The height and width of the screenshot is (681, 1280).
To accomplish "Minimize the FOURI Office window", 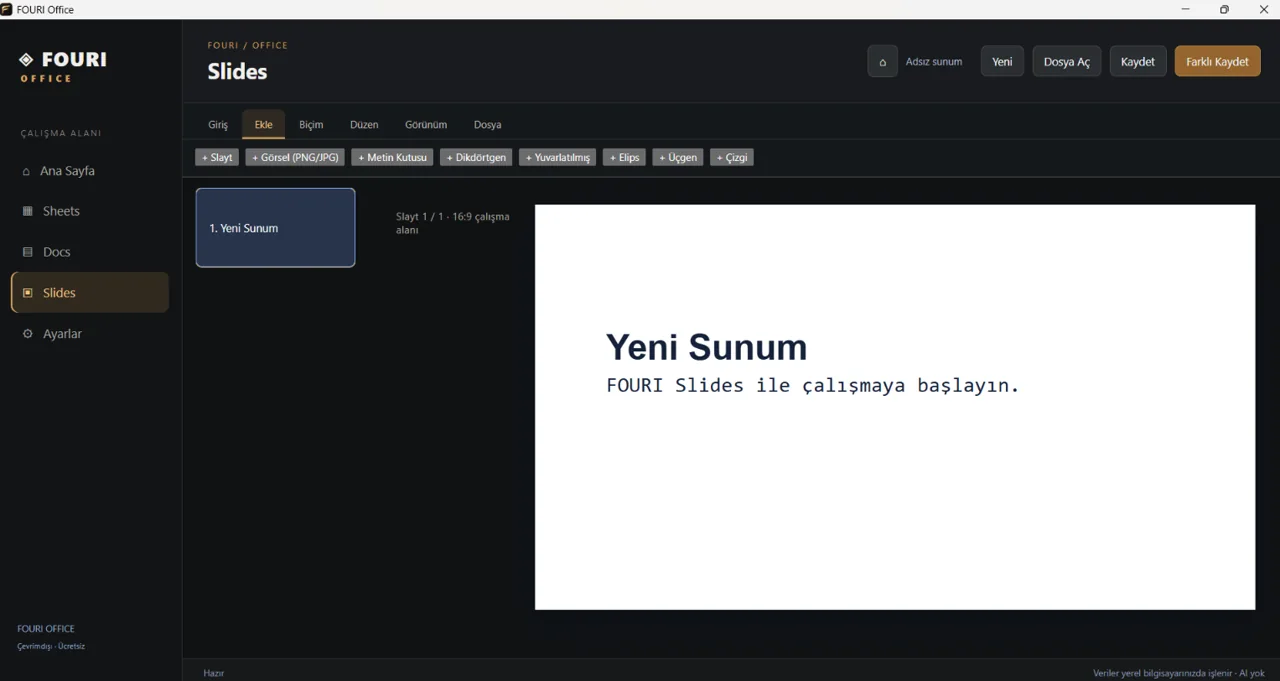I will [1186, 9].
